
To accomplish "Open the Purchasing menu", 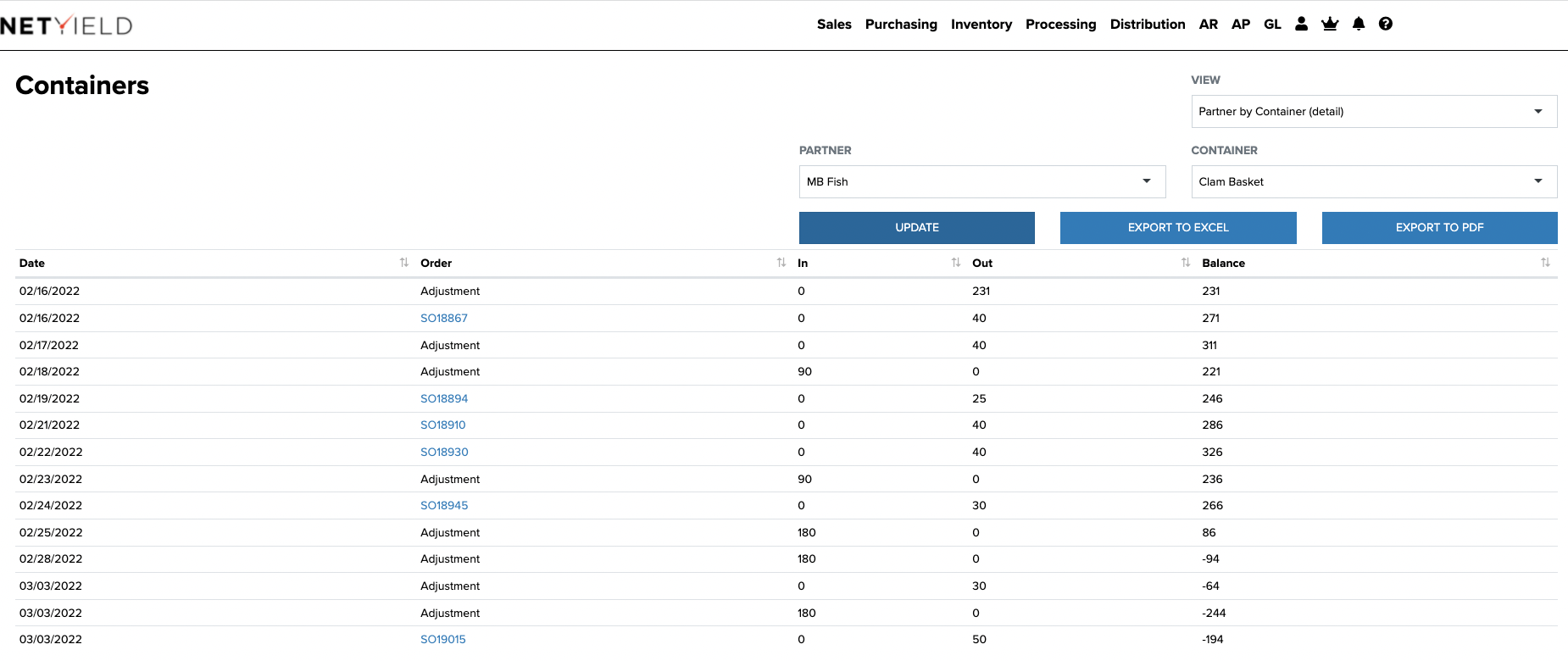I will tap(901, 24).
